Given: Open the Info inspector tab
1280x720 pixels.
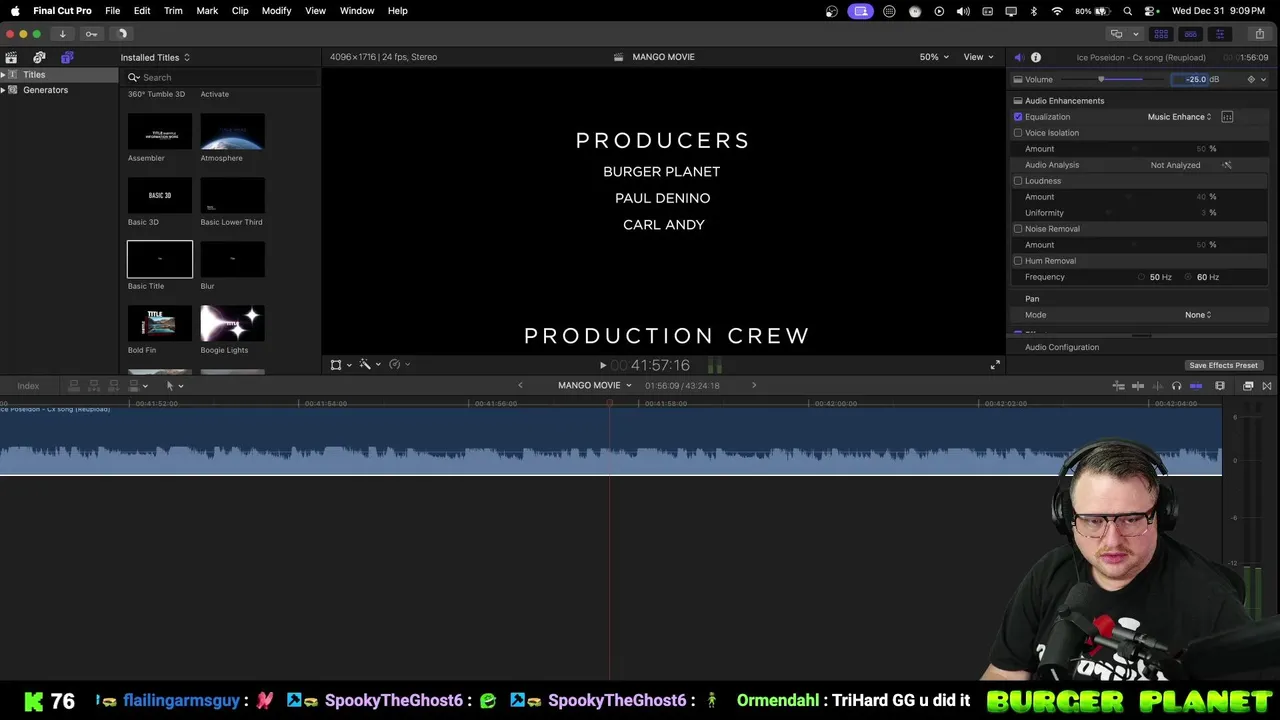Looking at the screenshot, I should 1036,57.
